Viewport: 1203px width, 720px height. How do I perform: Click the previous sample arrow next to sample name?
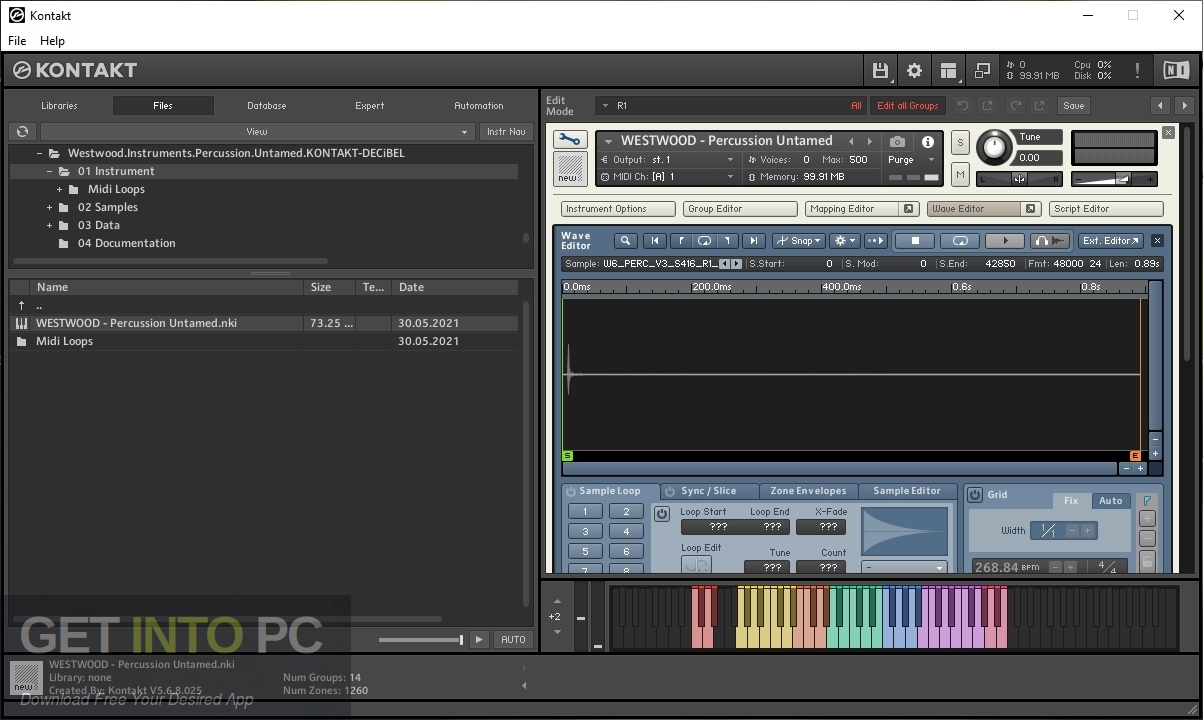pos(726,264)
